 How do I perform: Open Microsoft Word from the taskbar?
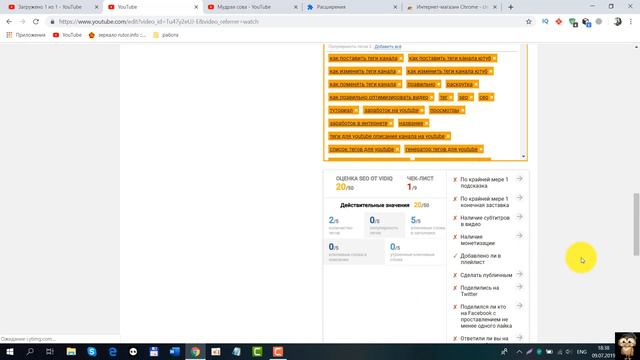point(175,351)
